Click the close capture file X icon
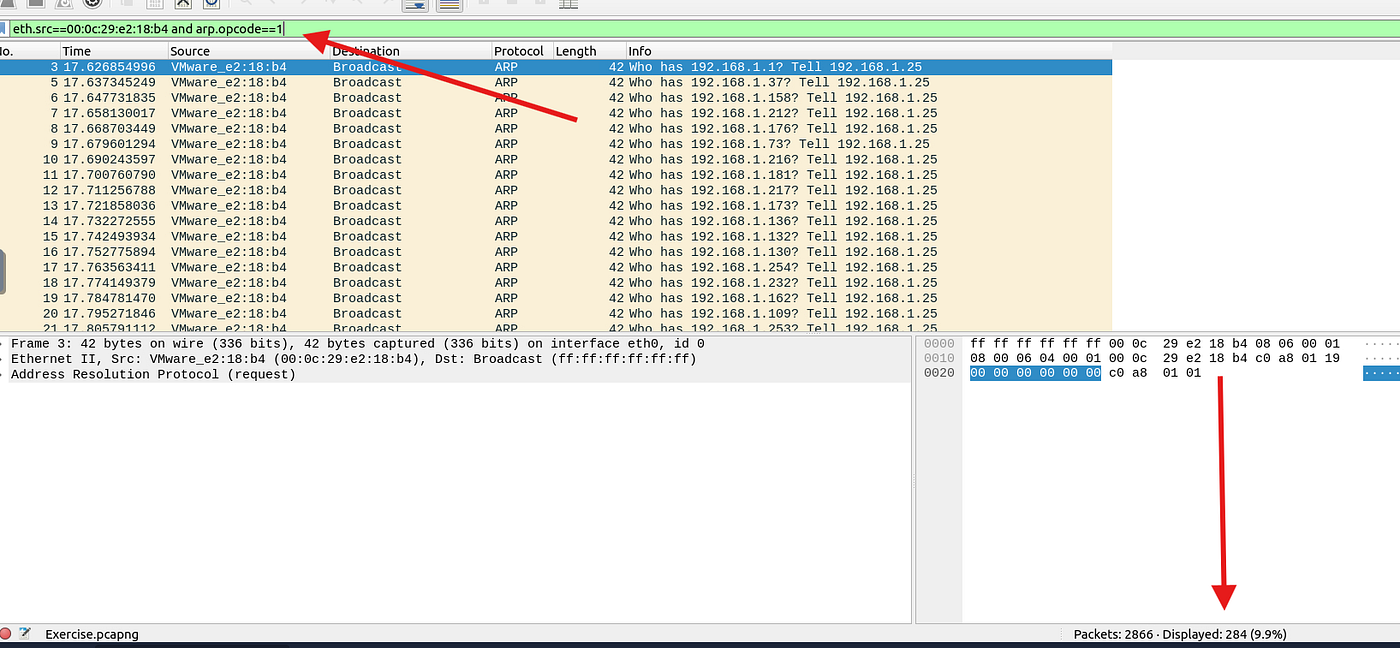Viewport: 1400px width, 648px height. point(183,3)
